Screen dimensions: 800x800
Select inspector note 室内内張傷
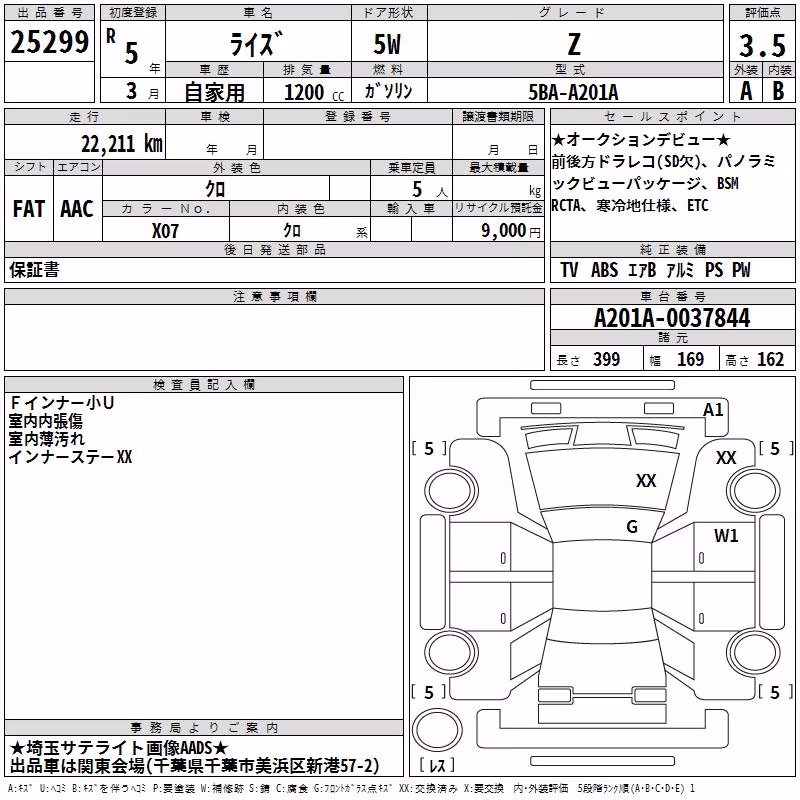point(46,421)
